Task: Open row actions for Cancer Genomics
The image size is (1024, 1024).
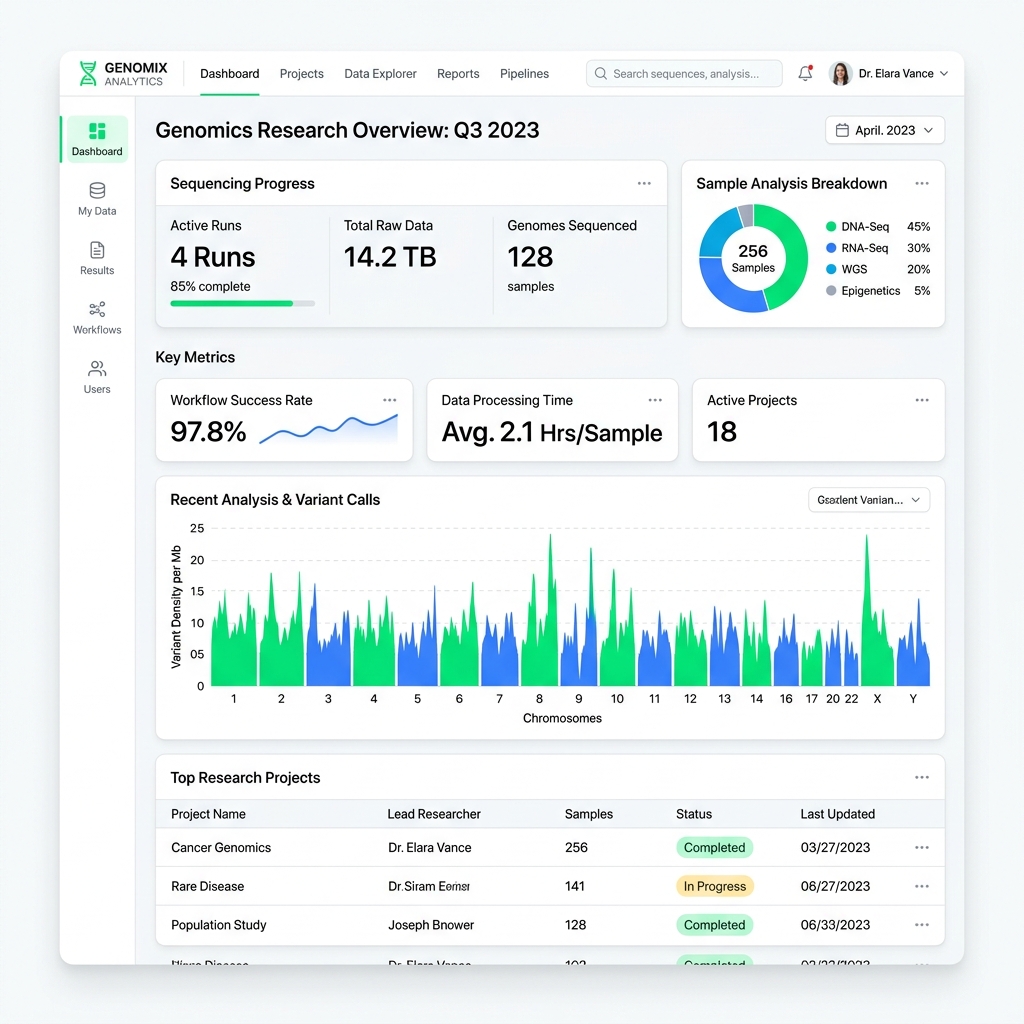Action: click(x=922, y=848)
